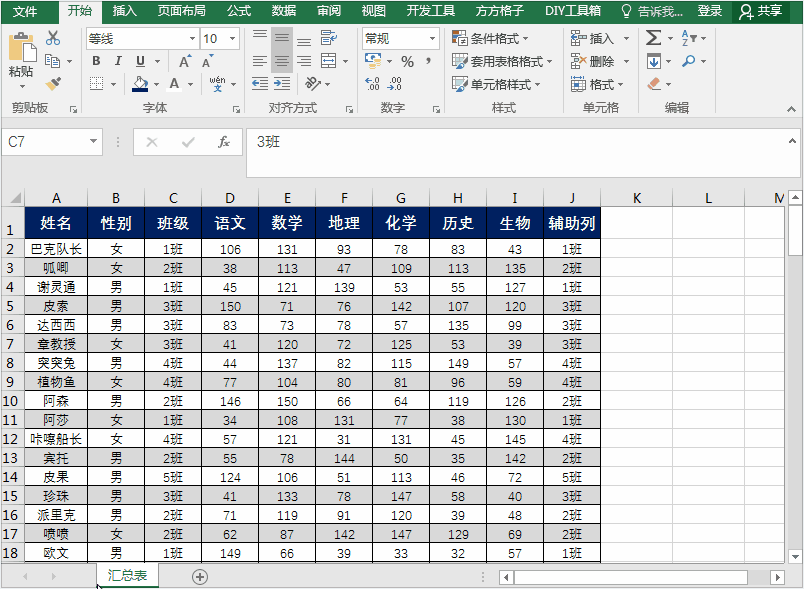Increase decimal places
Viewport: 804px width, 589px height.
(373, 84)
